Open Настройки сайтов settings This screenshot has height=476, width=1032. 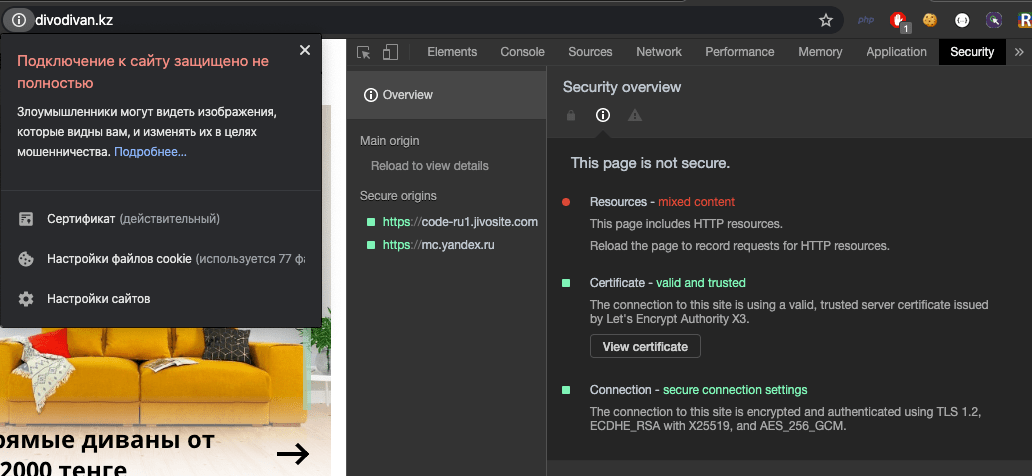[98, 298]
